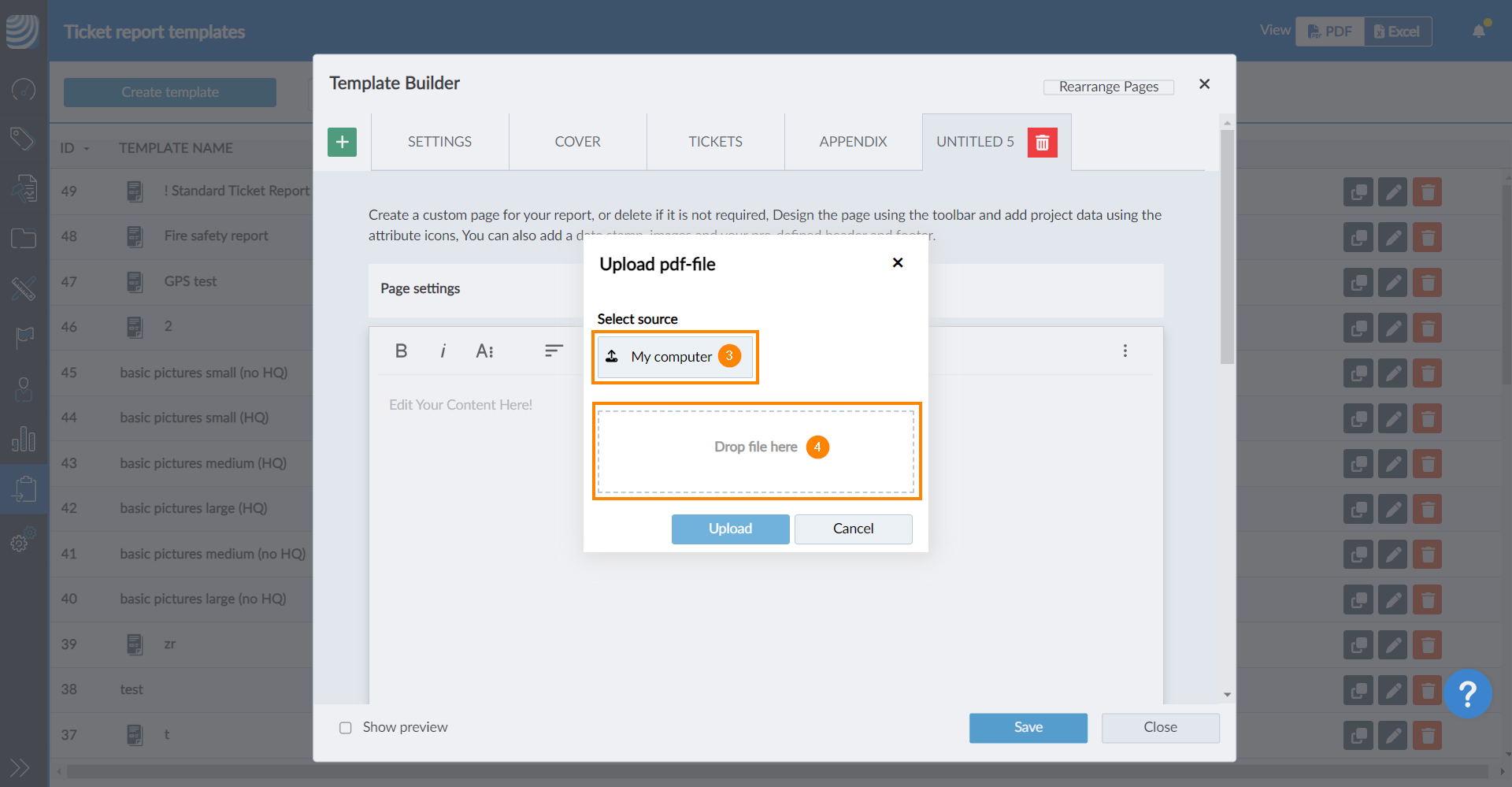Open the font size tool
The width and height of the screenshot is (1512, 787).
[x=484, y=351]
